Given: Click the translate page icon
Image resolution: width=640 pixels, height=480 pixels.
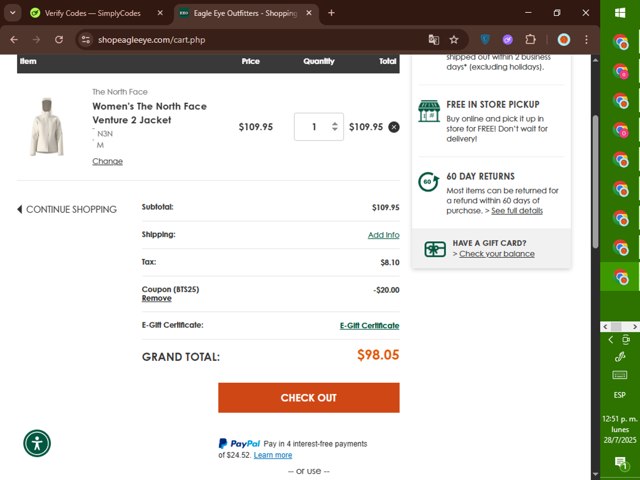Looking at the screenshot, I should [x=433, y=40].
